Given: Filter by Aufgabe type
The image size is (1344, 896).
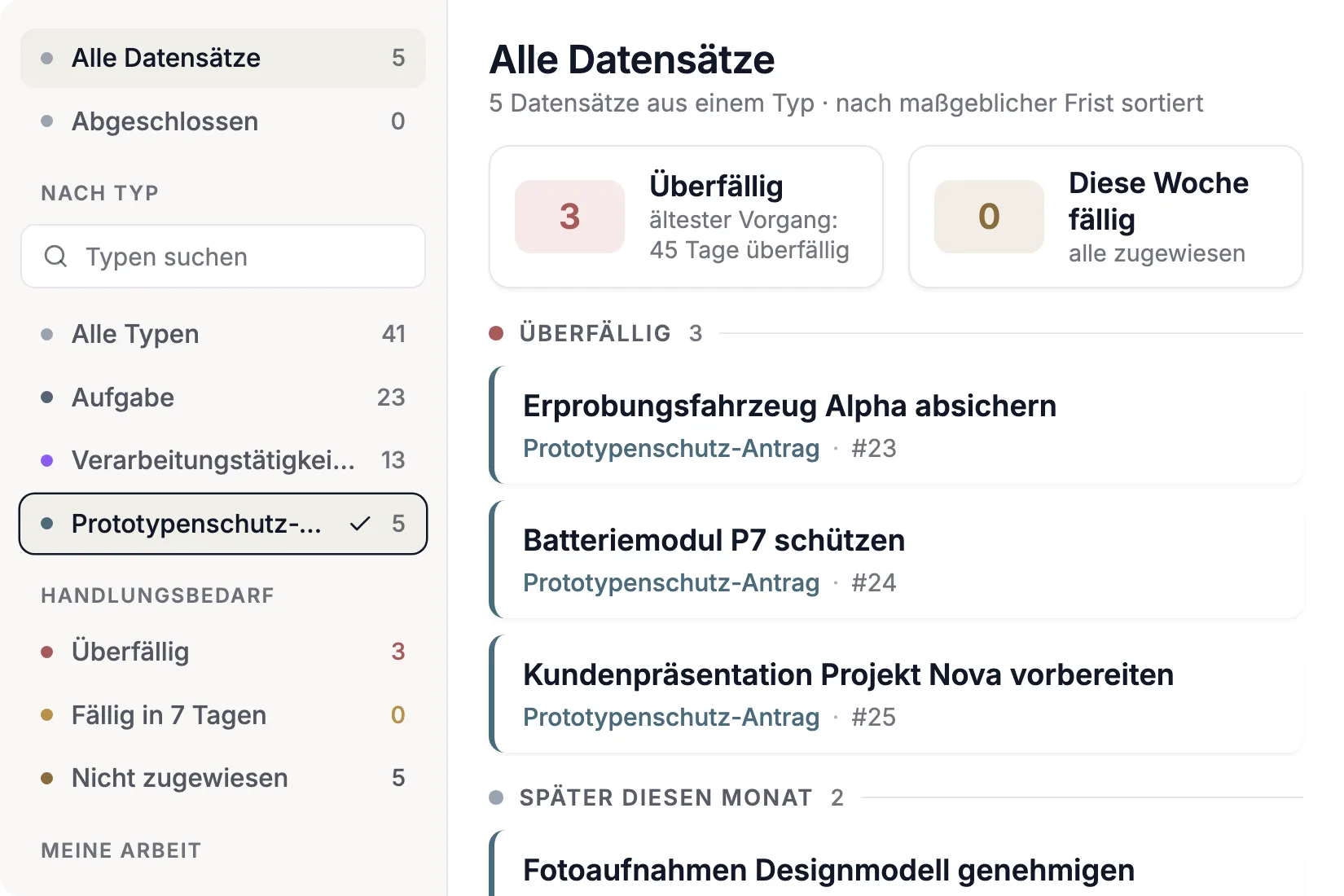Looking at the screenshot, I should pos(223,397).
